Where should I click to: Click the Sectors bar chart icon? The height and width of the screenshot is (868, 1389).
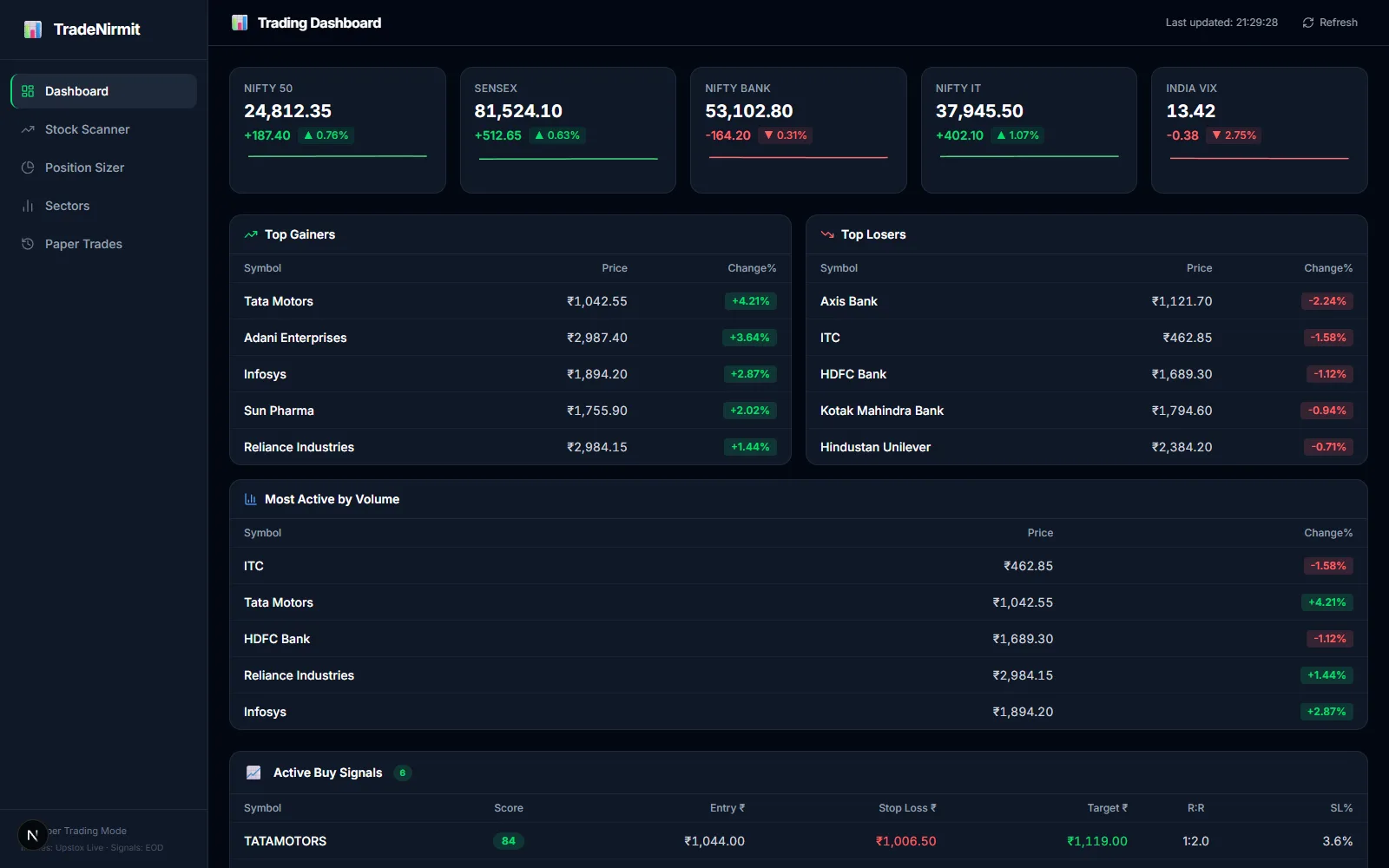pos(28,206)
